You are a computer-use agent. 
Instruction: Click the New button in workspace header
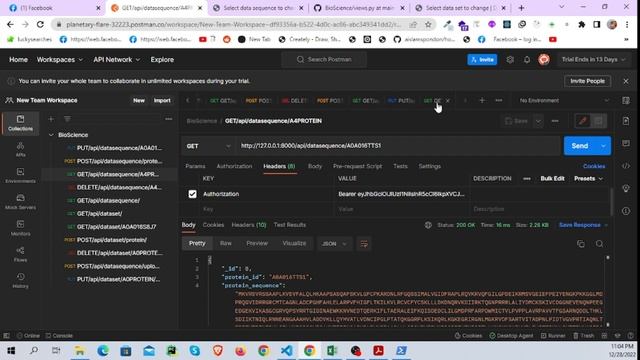pos(139,100)
